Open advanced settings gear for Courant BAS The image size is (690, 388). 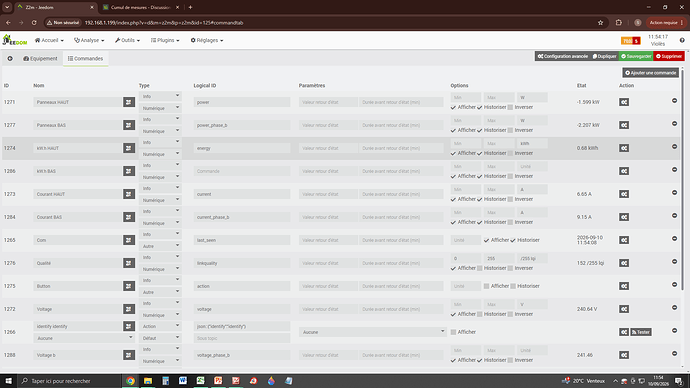click(x=624, y=217)
